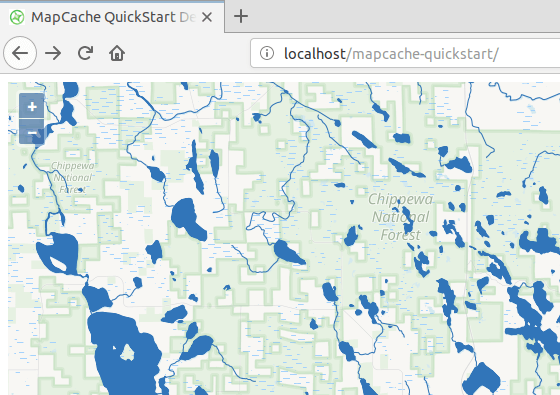The height and width of the screenshot is (395, 560).
Task: Click the blue lake at bottom right of map
Action: pyautogui.click(x=481, y=379)
